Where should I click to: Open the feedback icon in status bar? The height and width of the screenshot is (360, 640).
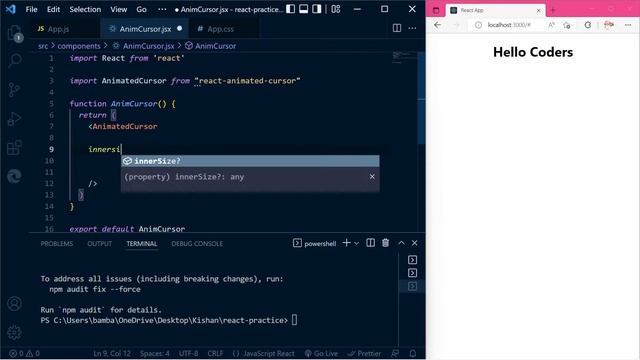click(395, 353)
